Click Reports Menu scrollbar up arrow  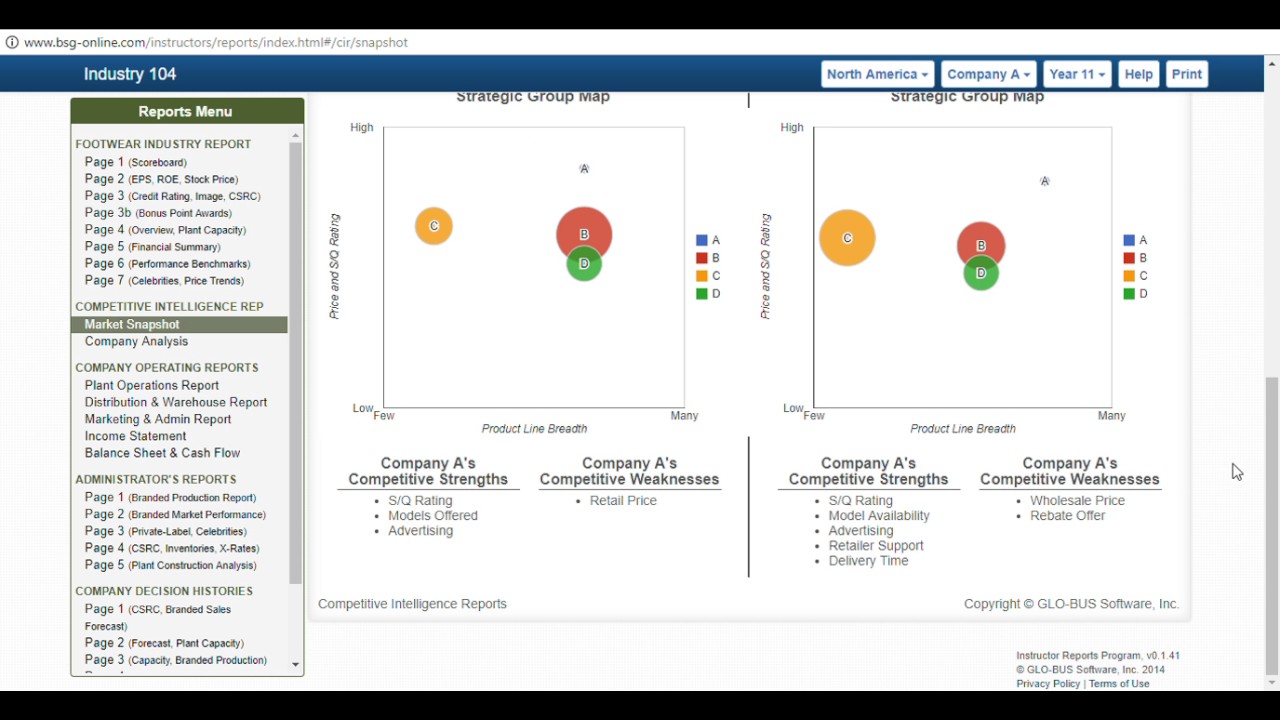(x=295, y=135)
